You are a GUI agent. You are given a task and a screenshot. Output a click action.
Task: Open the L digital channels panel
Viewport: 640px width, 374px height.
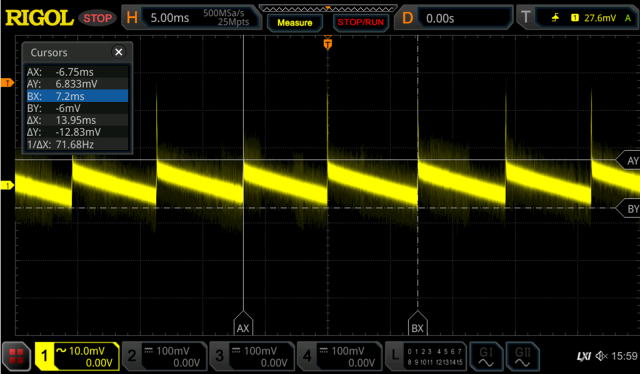point(426,356)
